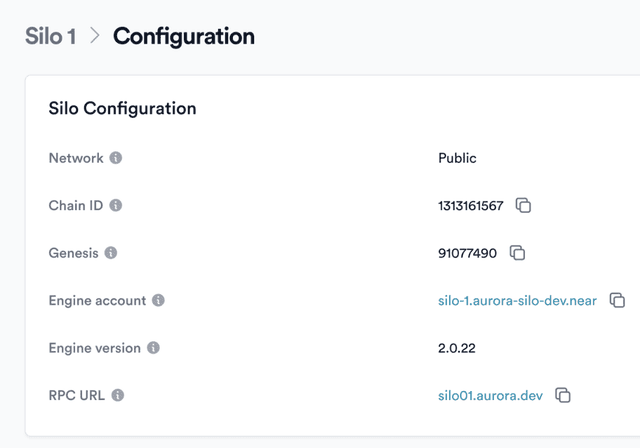The image size is (640, 448).
Task: Copy the Chain ID value
Action: point(523,205)
